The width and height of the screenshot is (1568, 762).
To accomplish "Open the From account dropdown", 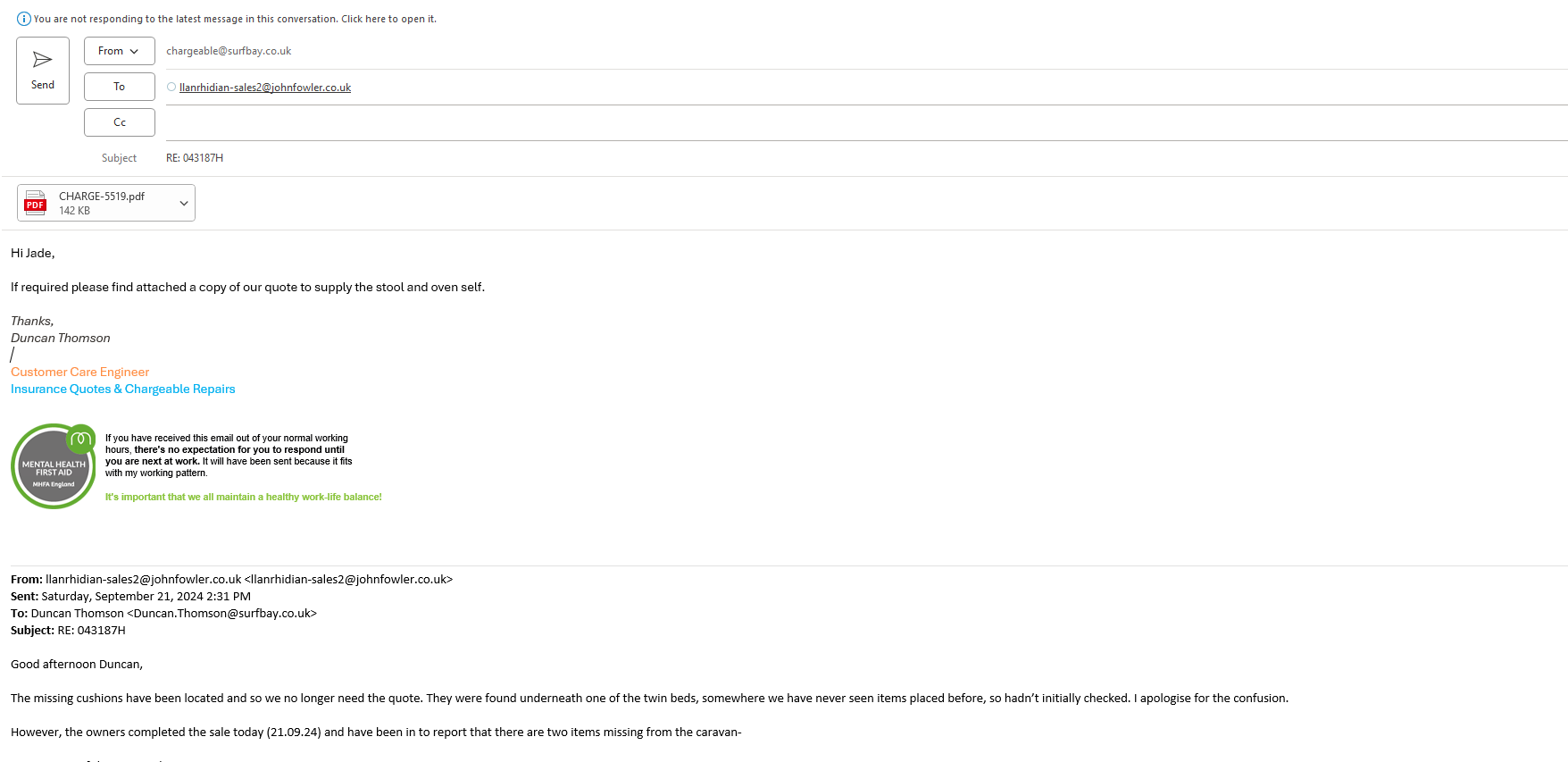I will coord(119,51).
